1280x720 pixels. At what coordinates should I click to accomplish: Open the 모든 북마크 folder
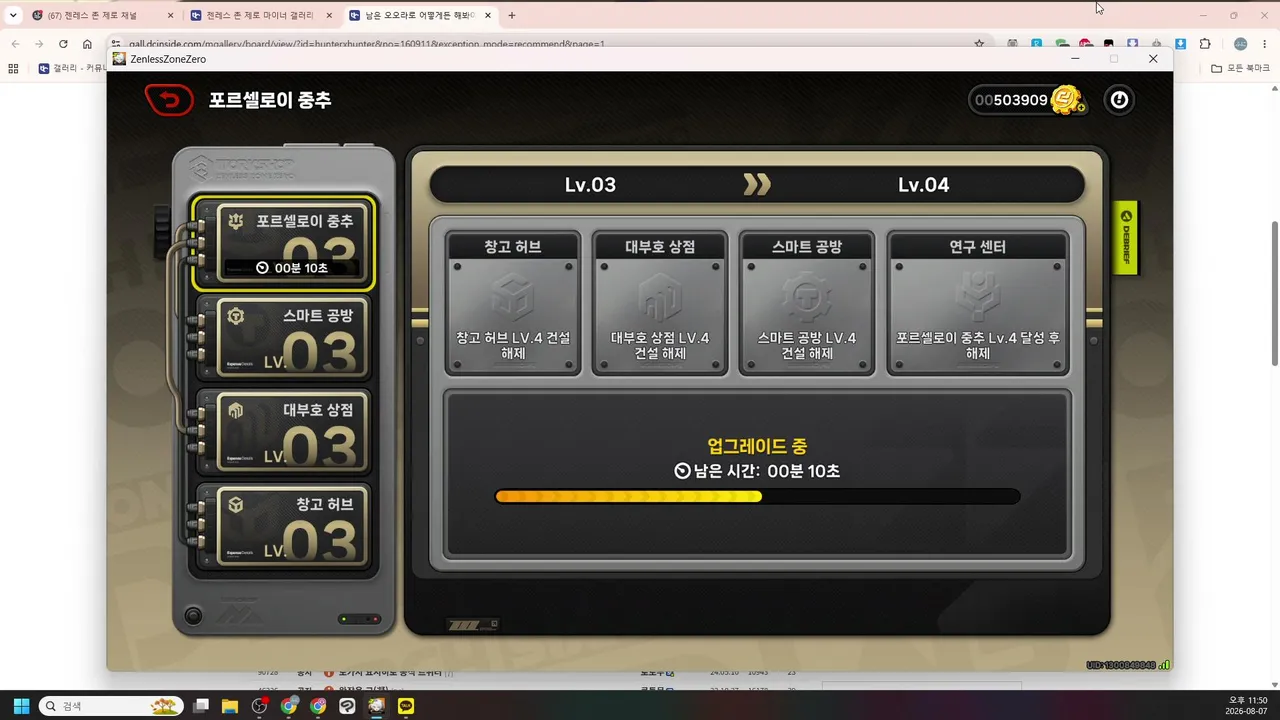pyautogui.click(x=1240, y=68)
